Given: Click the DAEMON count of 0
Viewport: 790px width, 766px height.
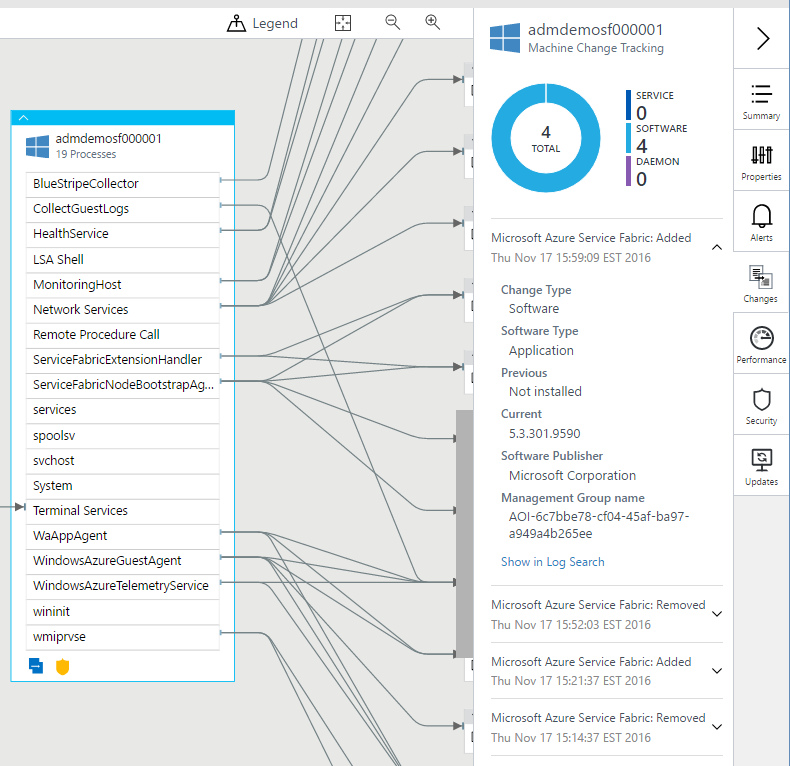Looking at the screenshot, I should (x=641, y=179).
